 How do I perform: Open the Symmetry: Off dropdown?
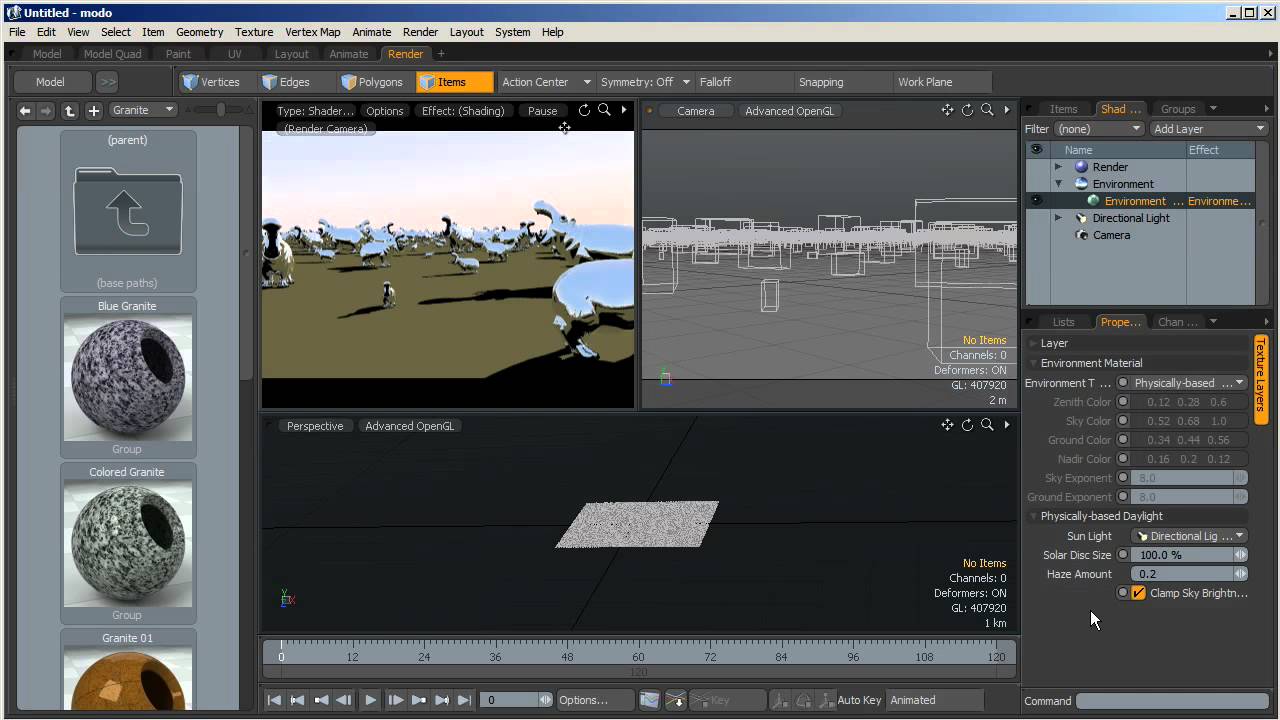645,82
